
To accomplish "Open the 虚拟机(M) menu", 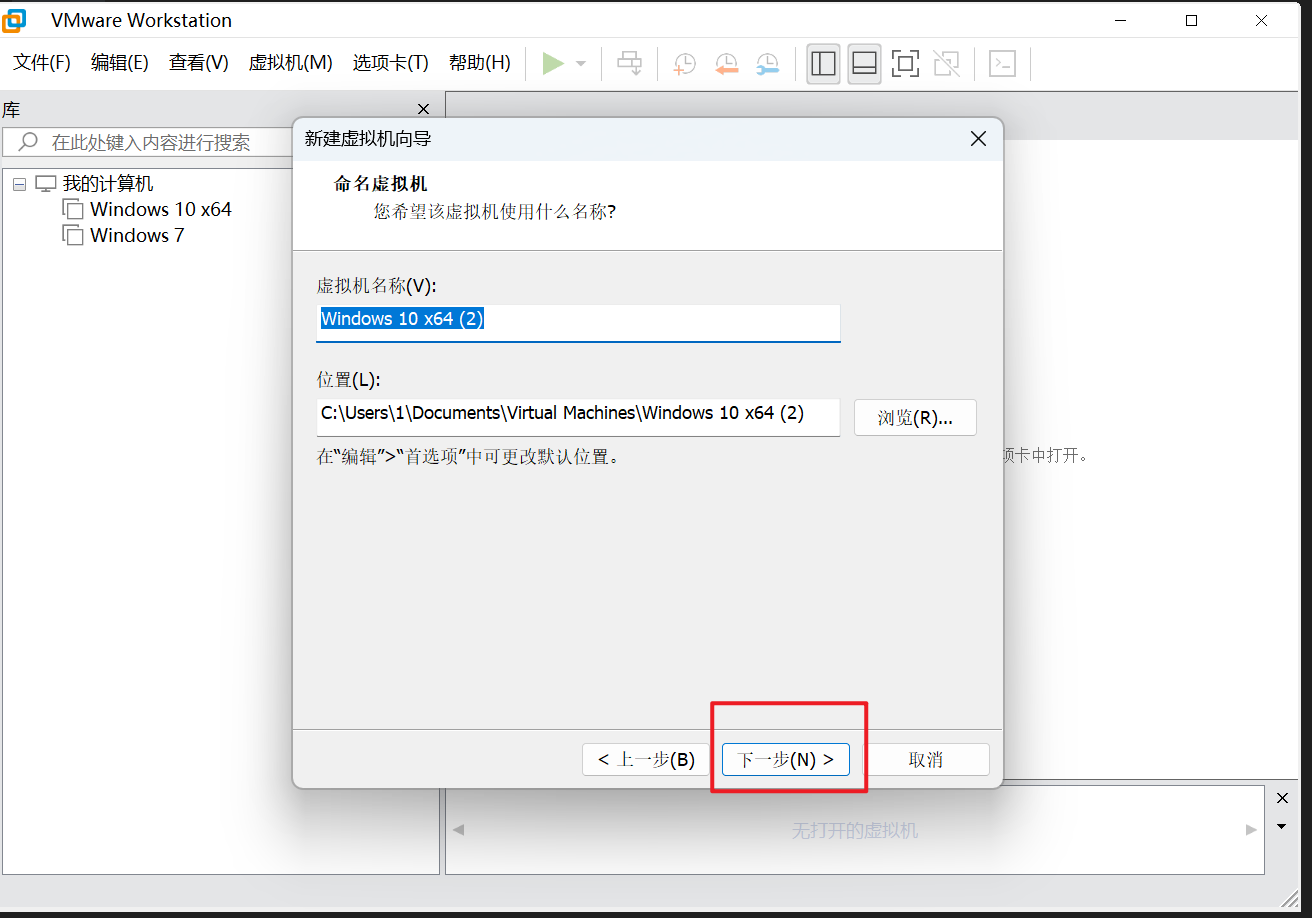I will [x=290, y=63].
